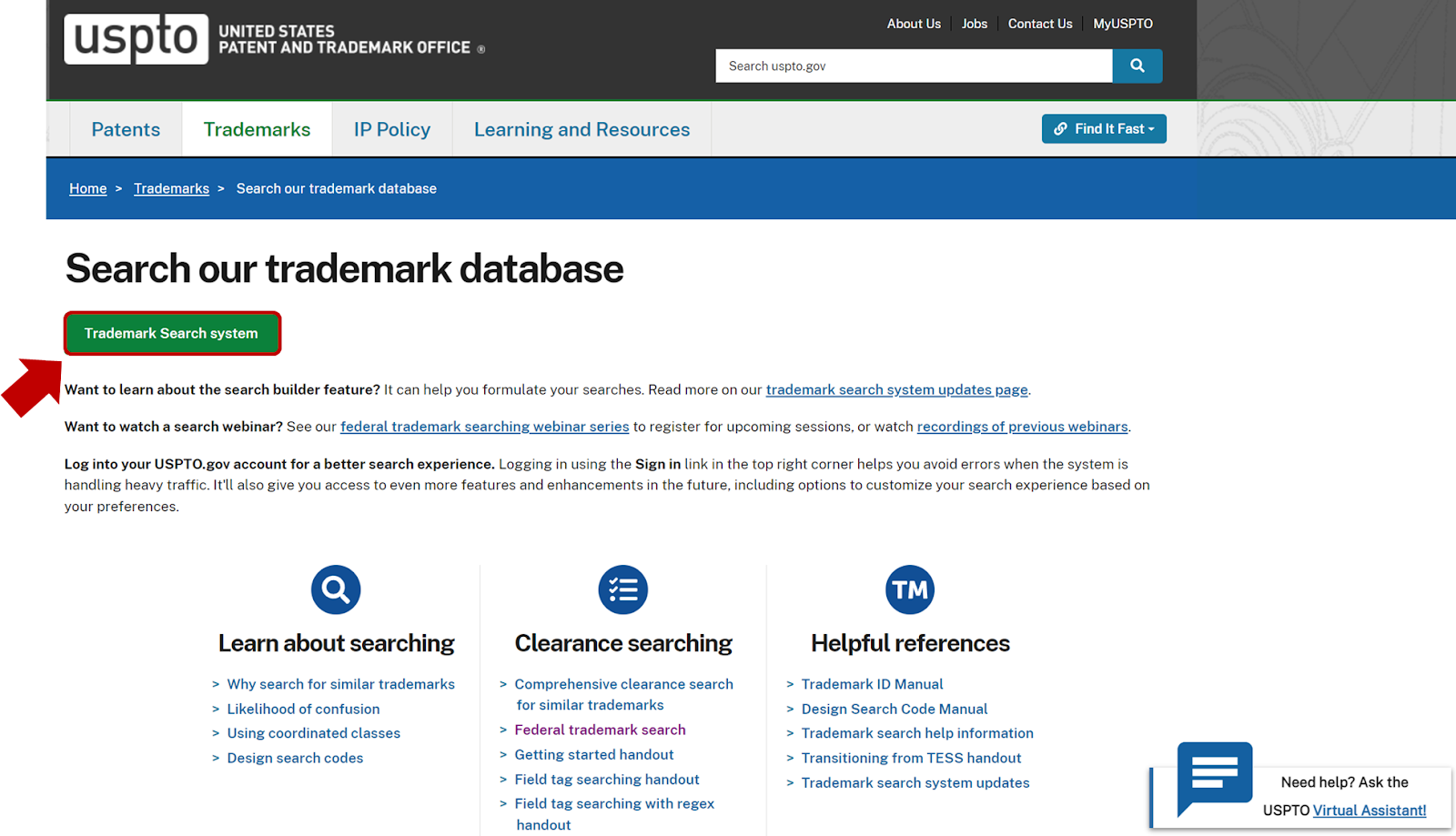Click the USPTO Virtual Assistant link
This screenshot has height=836, width=1456.
[1369, 811]
